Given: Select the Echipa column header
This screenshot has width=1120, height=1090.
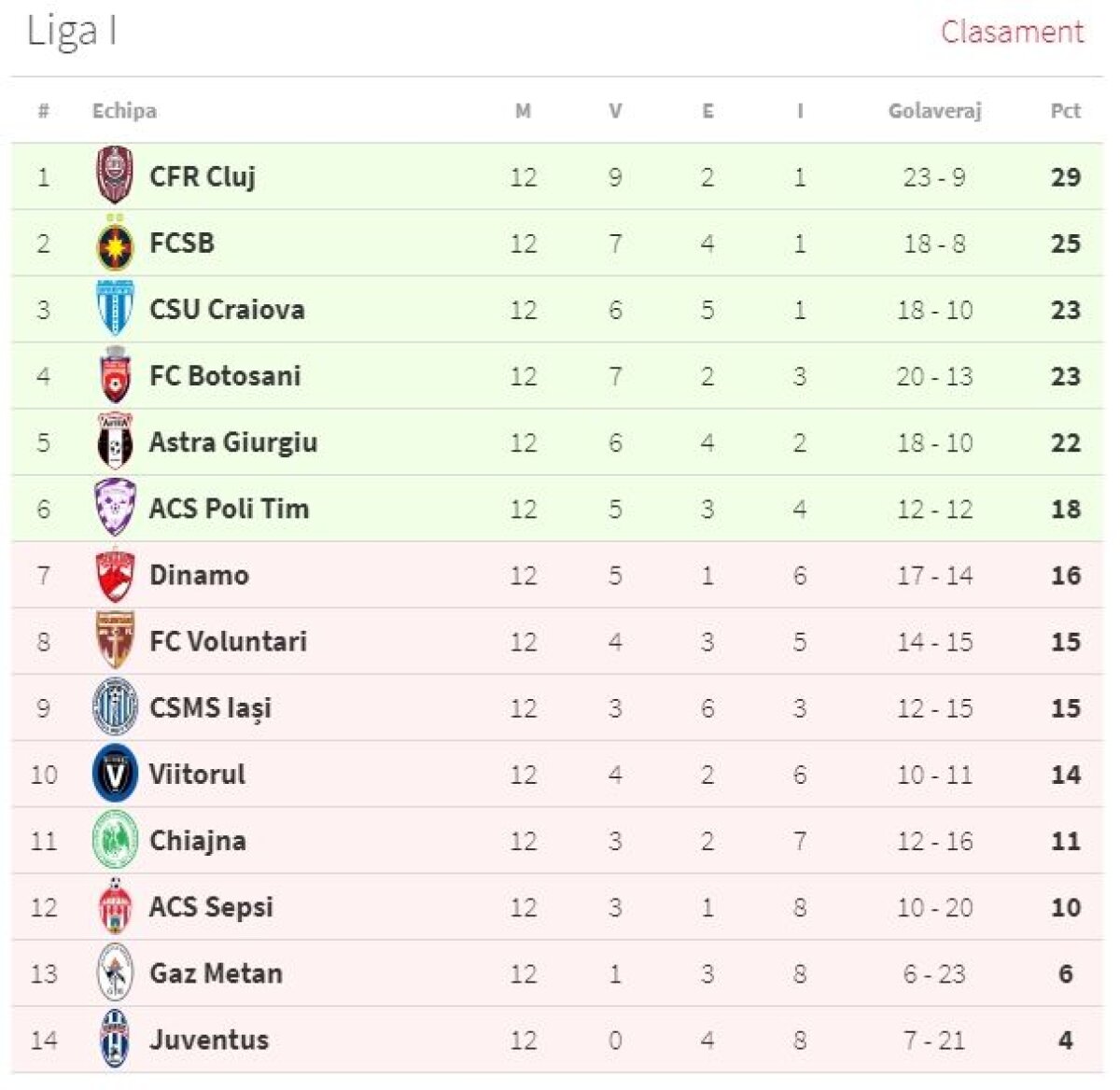Looking at the screenshot, I should (124, 111).
